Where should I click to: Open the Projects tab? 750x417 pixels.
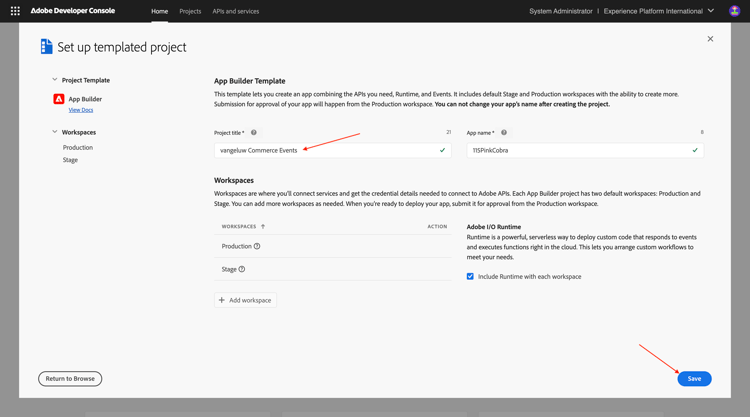coord(190,11)
